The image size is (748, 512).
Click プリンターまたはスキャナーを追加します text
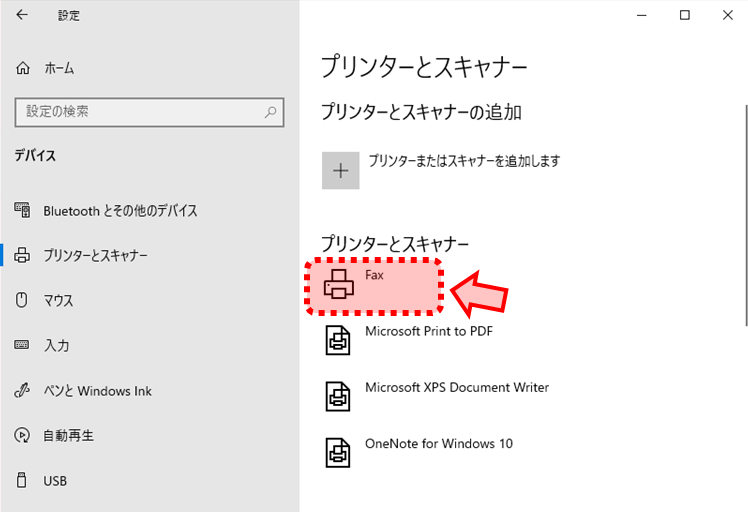(464, 160)
